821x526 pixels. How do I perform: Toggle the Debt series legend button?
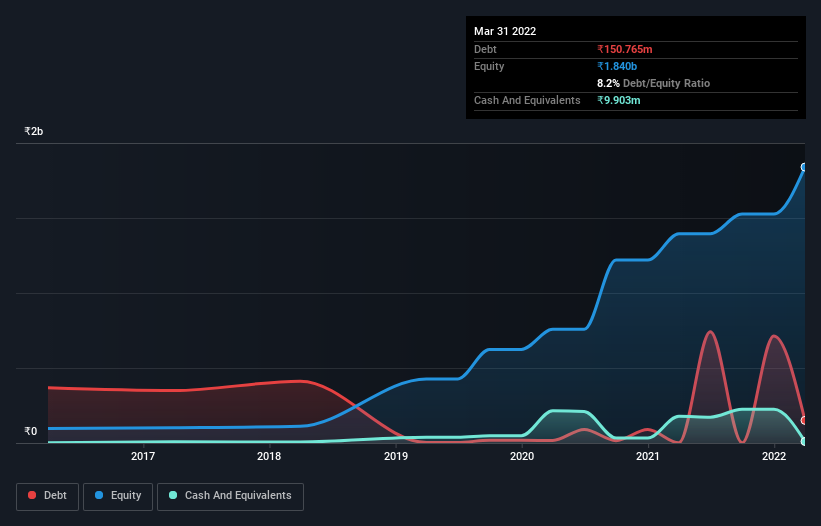tap(48, 496)
